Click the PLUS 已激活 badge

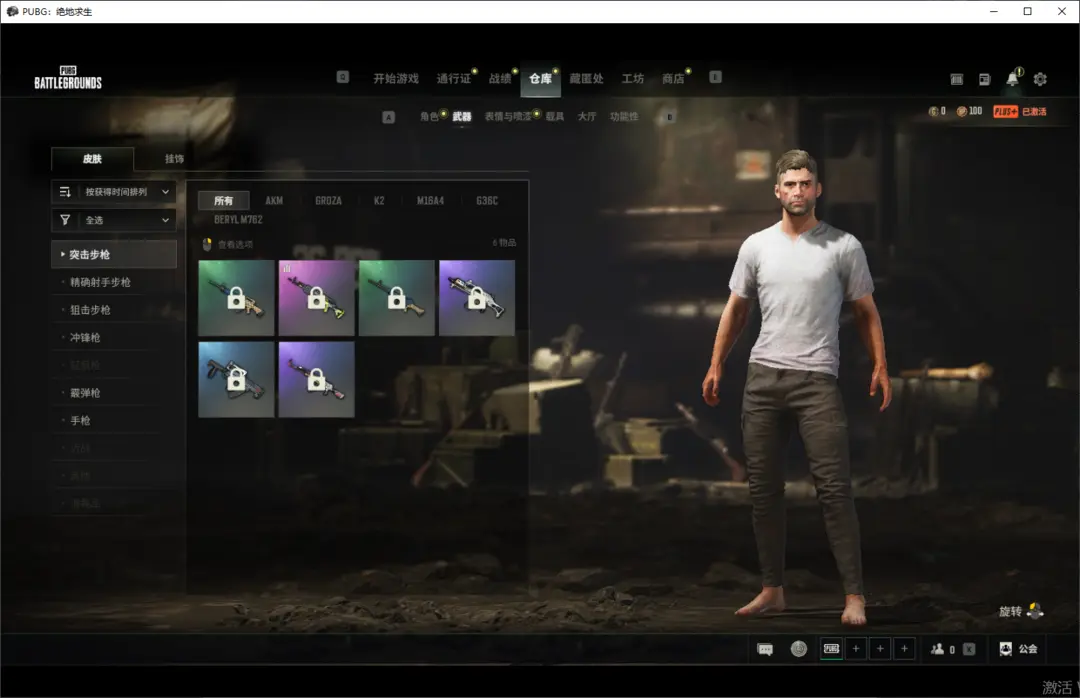[1020, 111]
